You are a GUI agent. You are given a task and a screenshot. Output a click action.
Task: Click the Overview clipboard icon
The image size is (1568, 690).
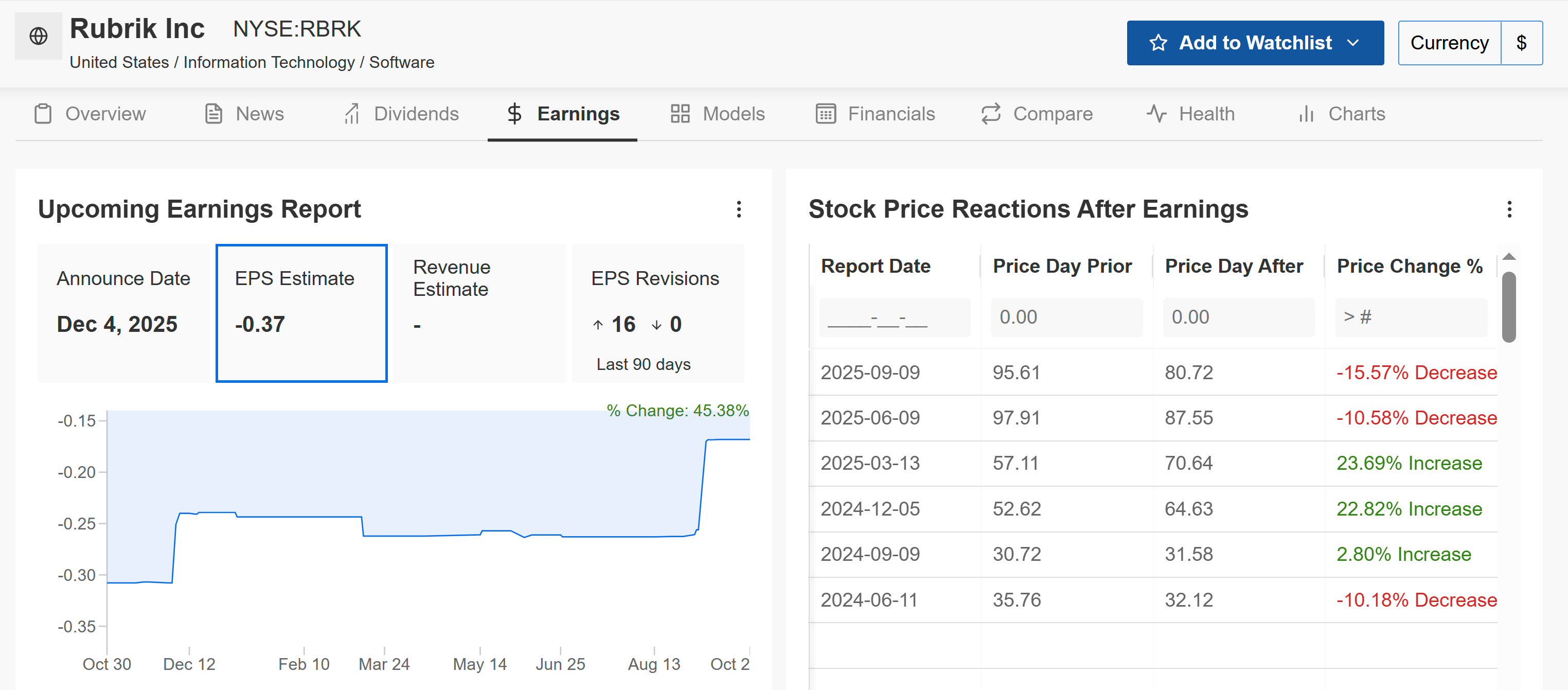[43, 114]
